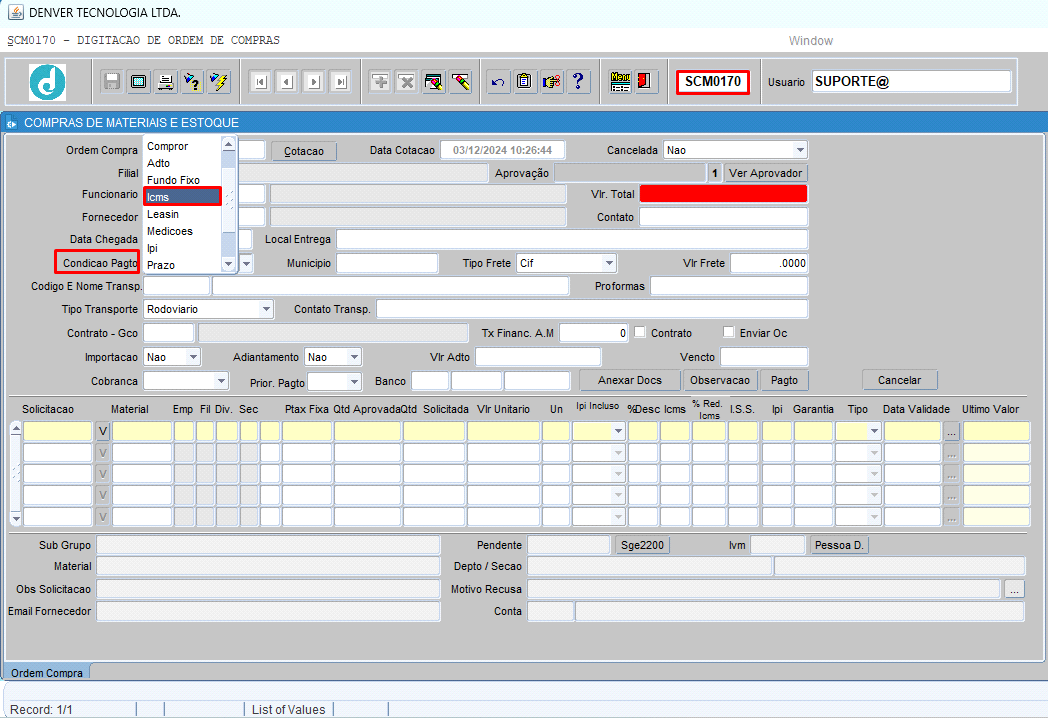
Task: Click the Java icon in the title bar
Action: 15,12
